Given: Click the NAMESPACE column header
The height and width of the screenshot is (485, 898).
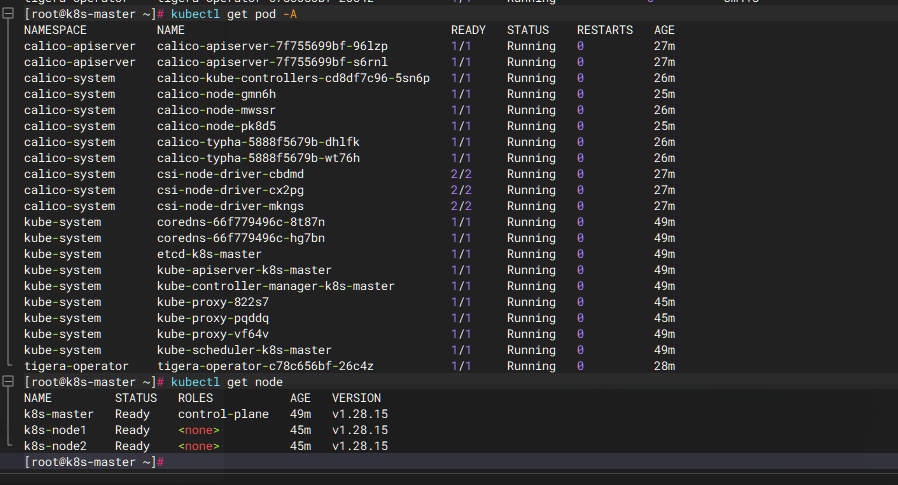Looking at the screenshot, I should (55, 30).
